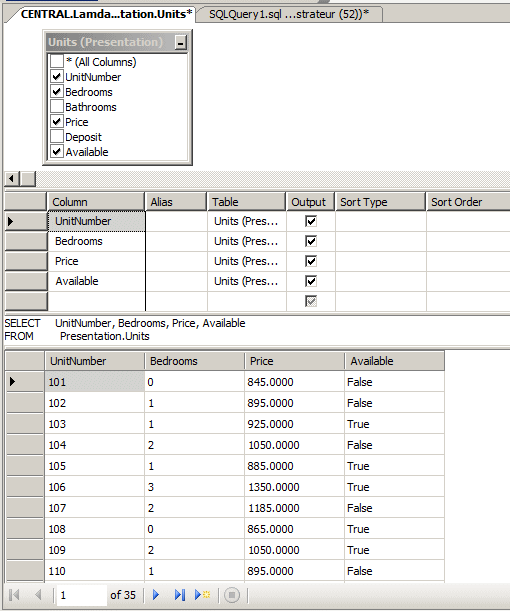The width and height of the screenshot is (510, 611).
Task: Toggle Output checkbox for UnitNumber row
Action: 311,221
